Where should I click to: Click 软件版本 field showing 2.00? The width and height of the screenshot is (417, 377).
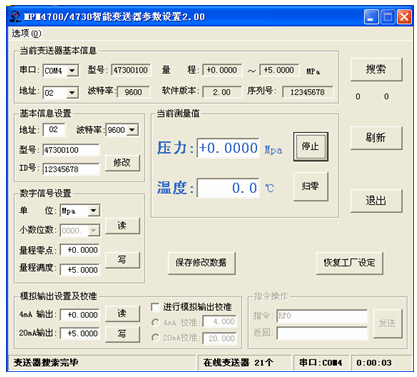(222, 92)
